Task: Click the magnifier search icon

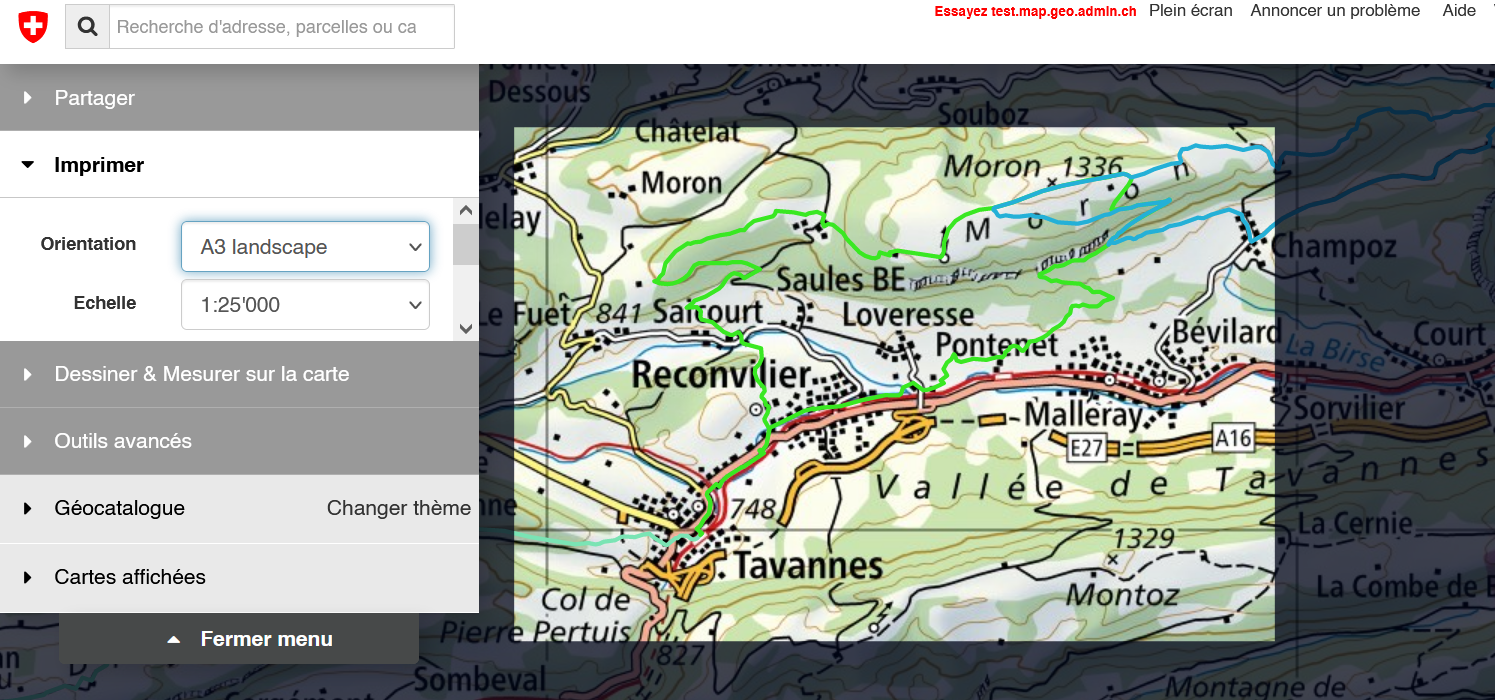Action: coord(87,27)
